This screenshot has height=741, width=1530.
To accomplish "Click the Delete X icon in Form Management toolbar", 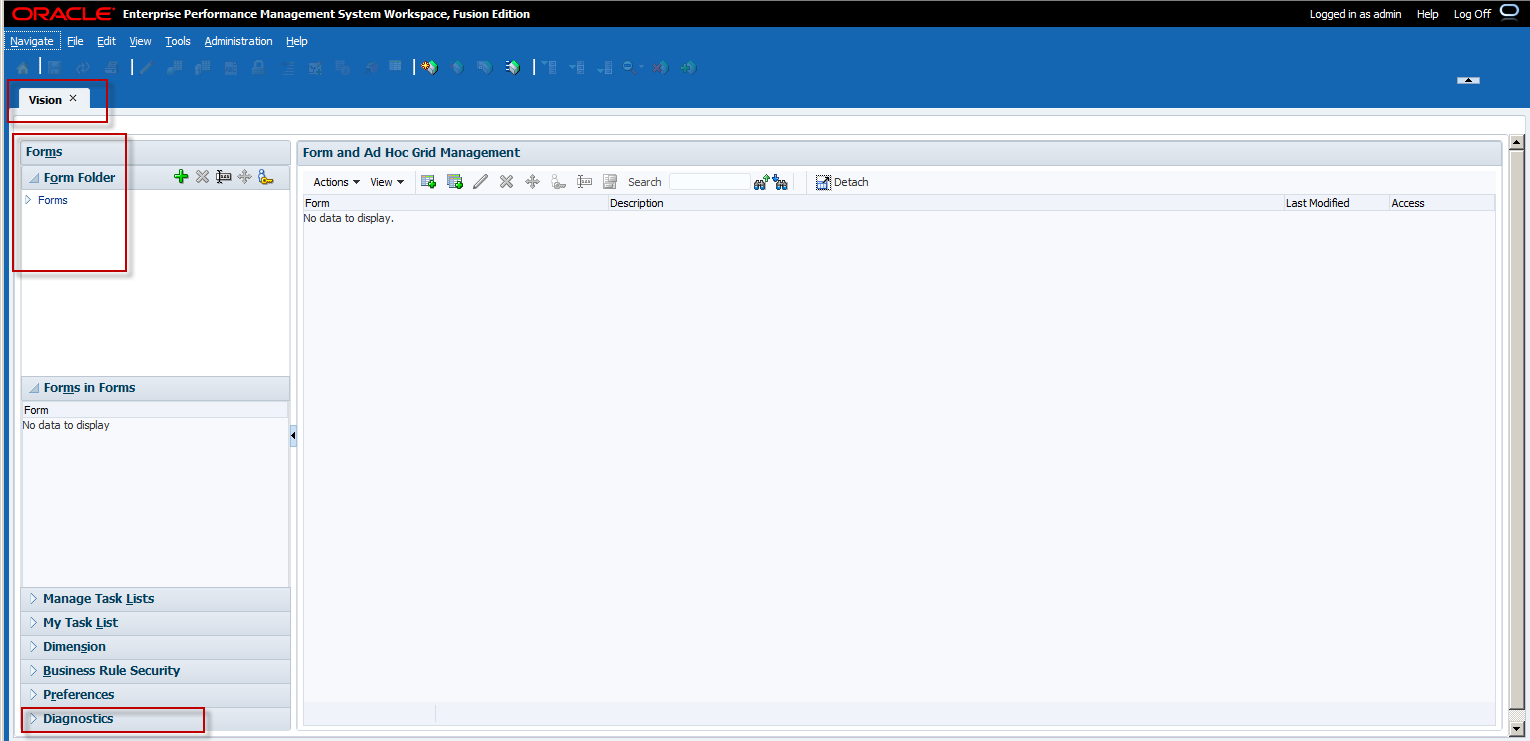I will pos(506,182).
